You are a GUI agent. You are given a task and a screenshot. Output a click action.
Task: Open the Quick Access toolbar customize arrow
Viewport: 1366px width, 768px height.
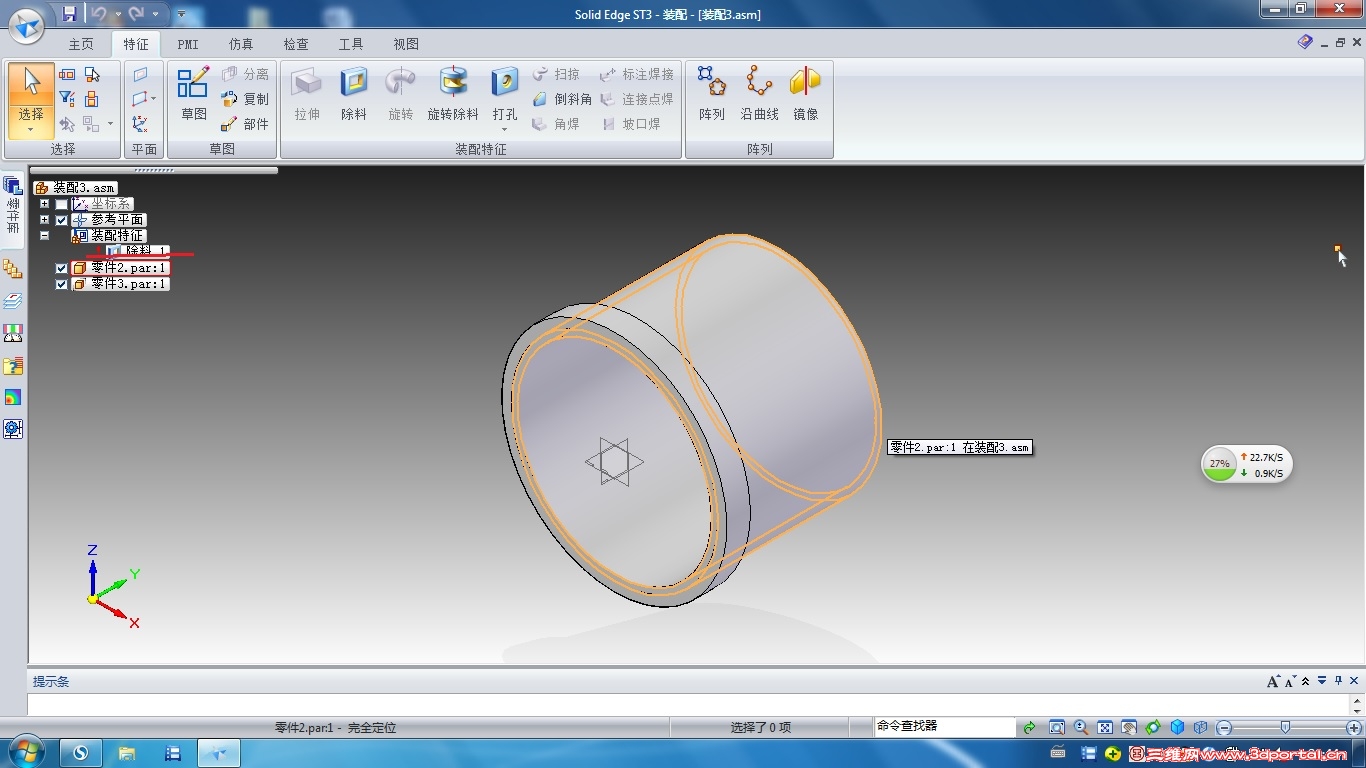(x=181, y=15)
